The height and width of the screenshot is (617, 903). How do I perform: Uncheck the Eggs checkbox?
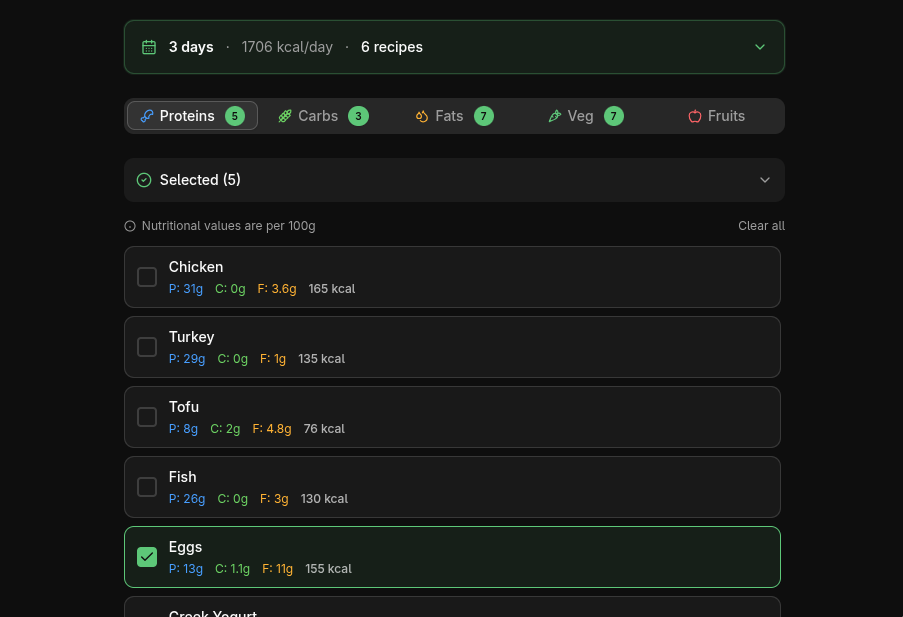point(147,557)
